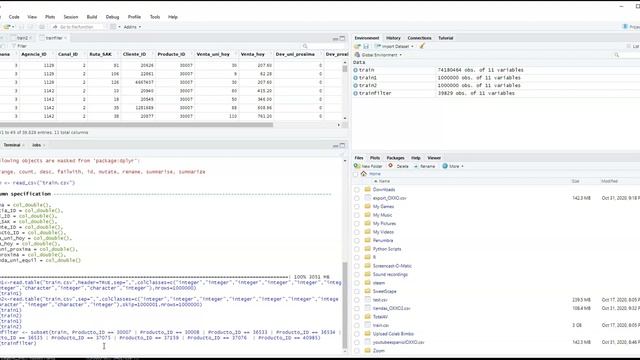Open the Import Dataset dropdown
The height and width of the screenshot is (360, 640).
tap(394, 47)
